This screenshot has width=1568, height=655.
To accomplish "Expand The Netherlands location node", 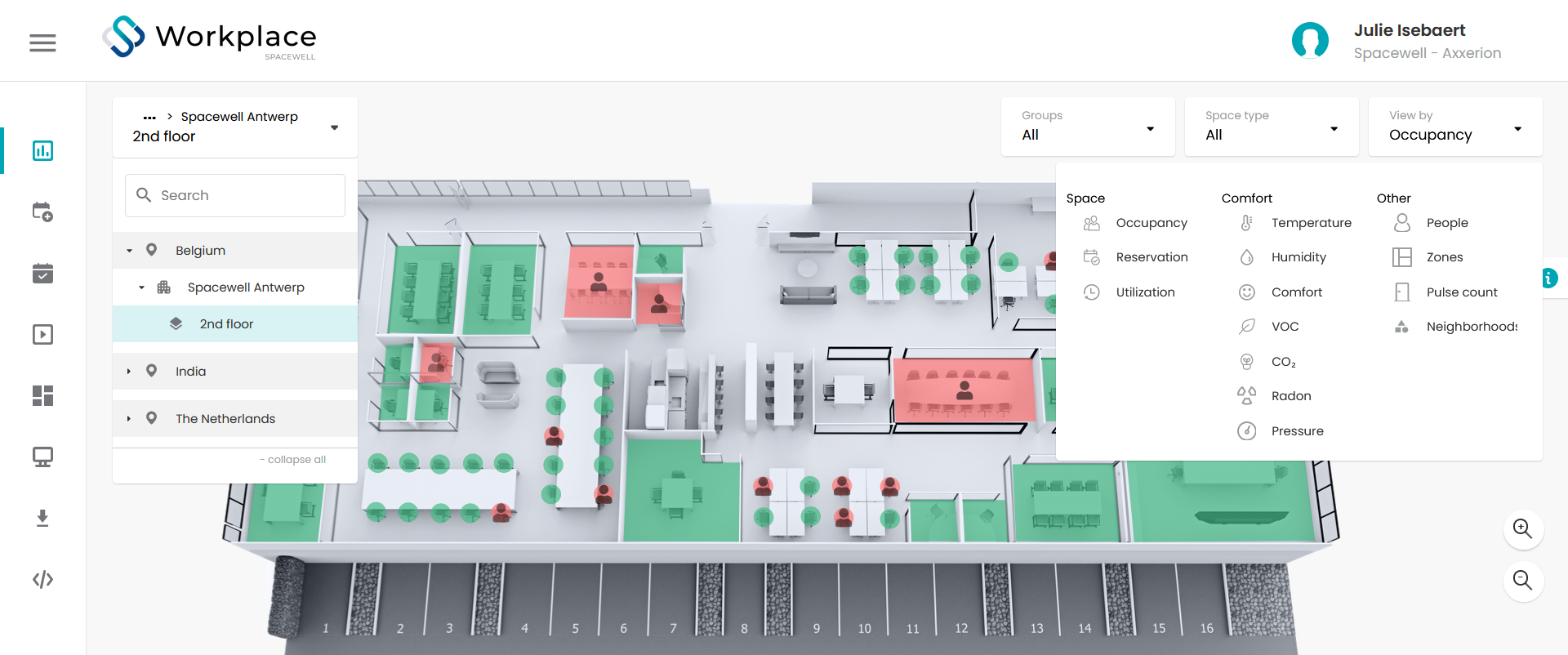I will pos(129,419).
